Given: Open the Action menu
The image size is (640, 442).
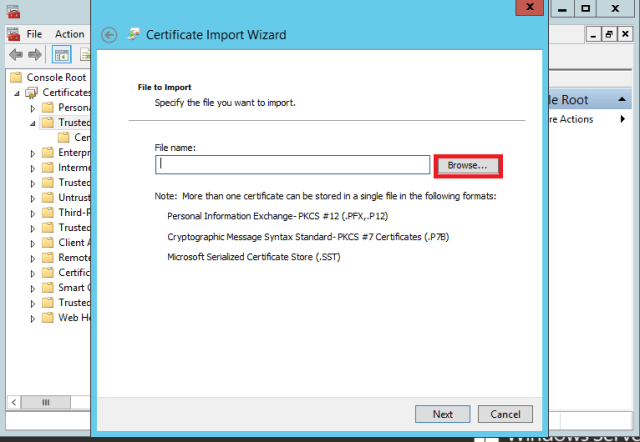Looking at the screenshot, I should click(x=69, y=34).
